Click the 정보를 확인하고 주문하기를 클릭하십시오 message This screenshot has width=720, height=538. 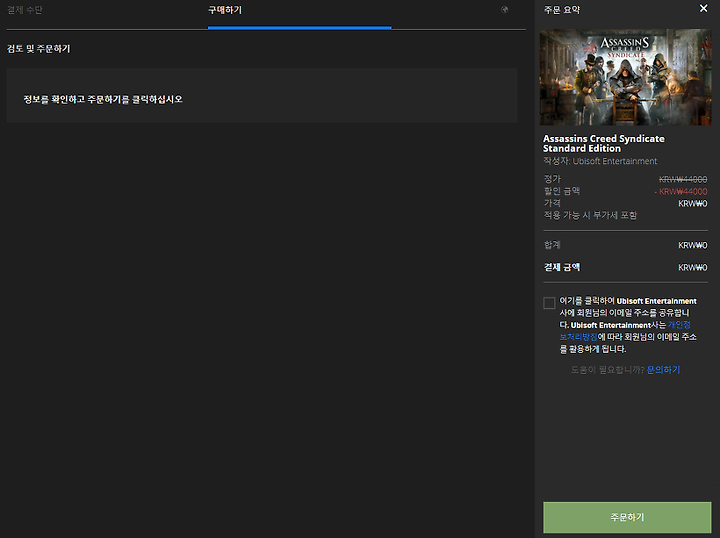click(x=103, y=99)
